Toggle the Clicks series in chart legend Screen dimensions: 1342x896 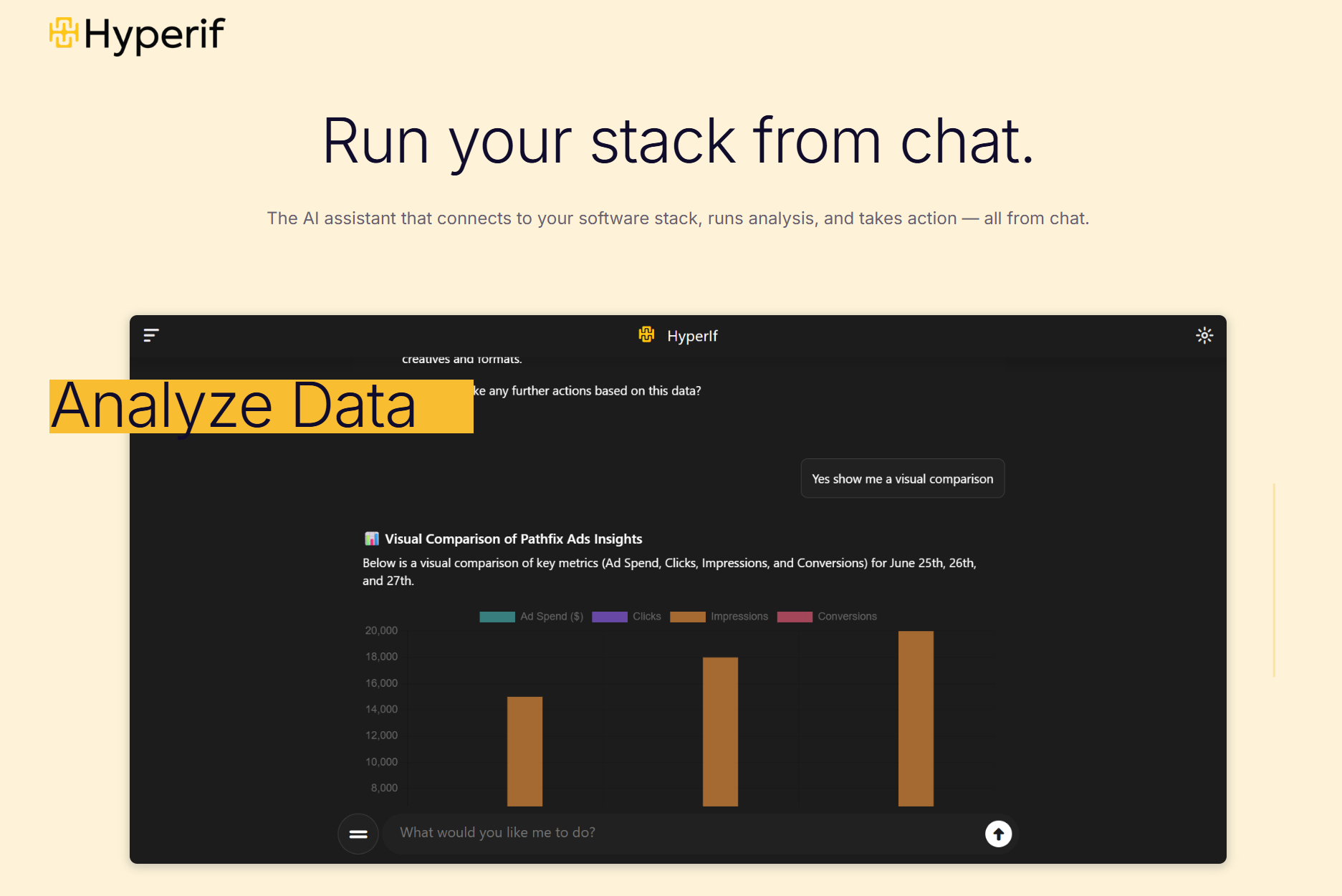click(x=626, y=617)
